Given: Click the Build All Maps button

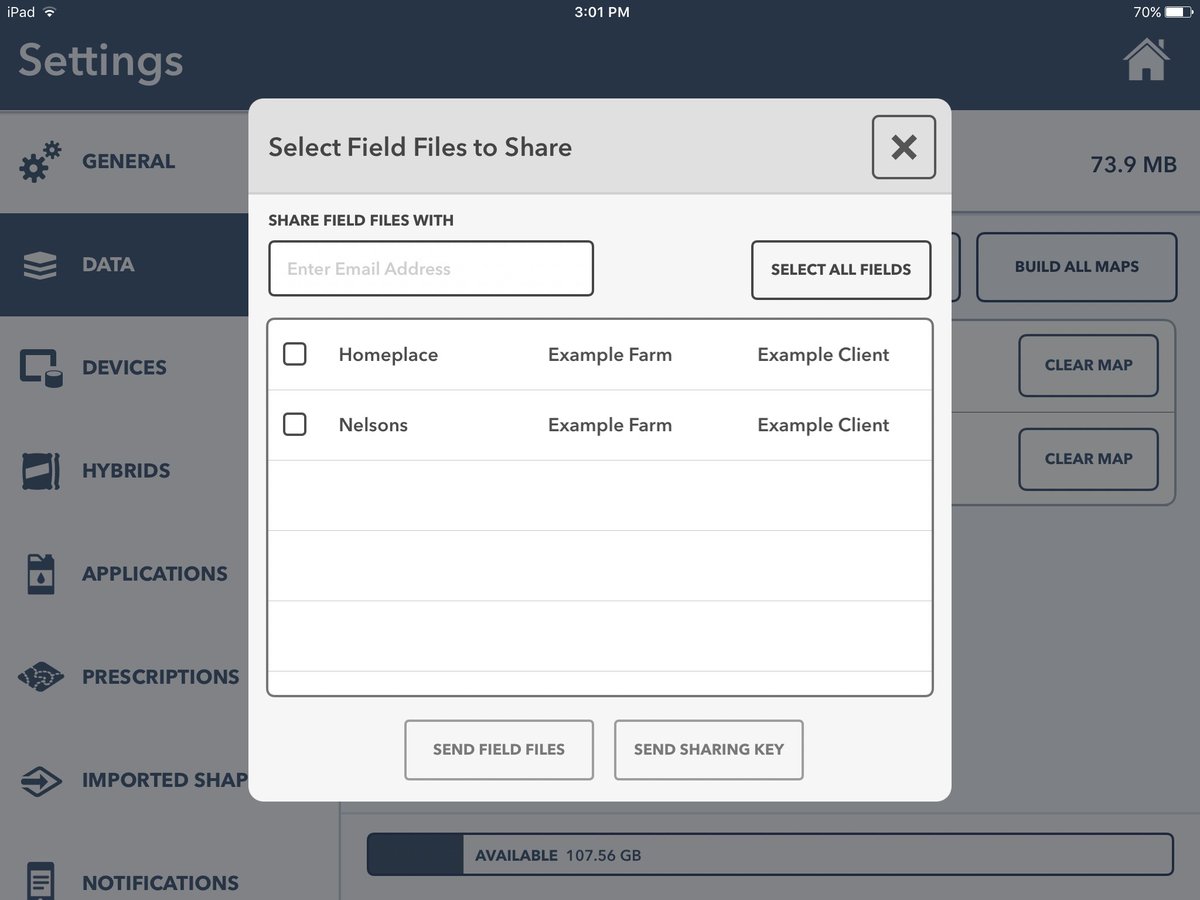Looking at the screenshot, I should tap(1076, 266).
